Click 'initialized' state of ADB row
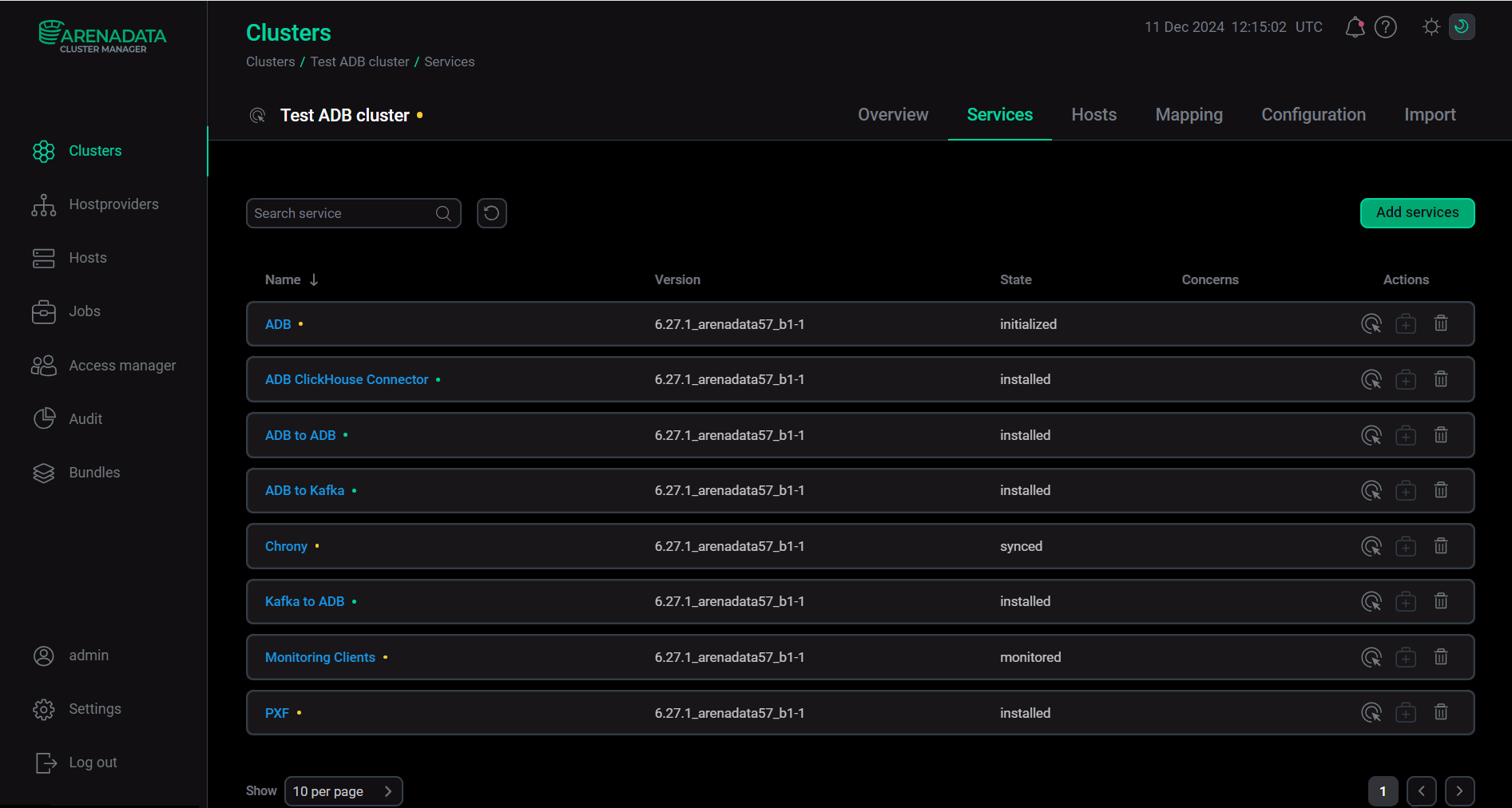1512x808 pixels. coord(1028,324)
